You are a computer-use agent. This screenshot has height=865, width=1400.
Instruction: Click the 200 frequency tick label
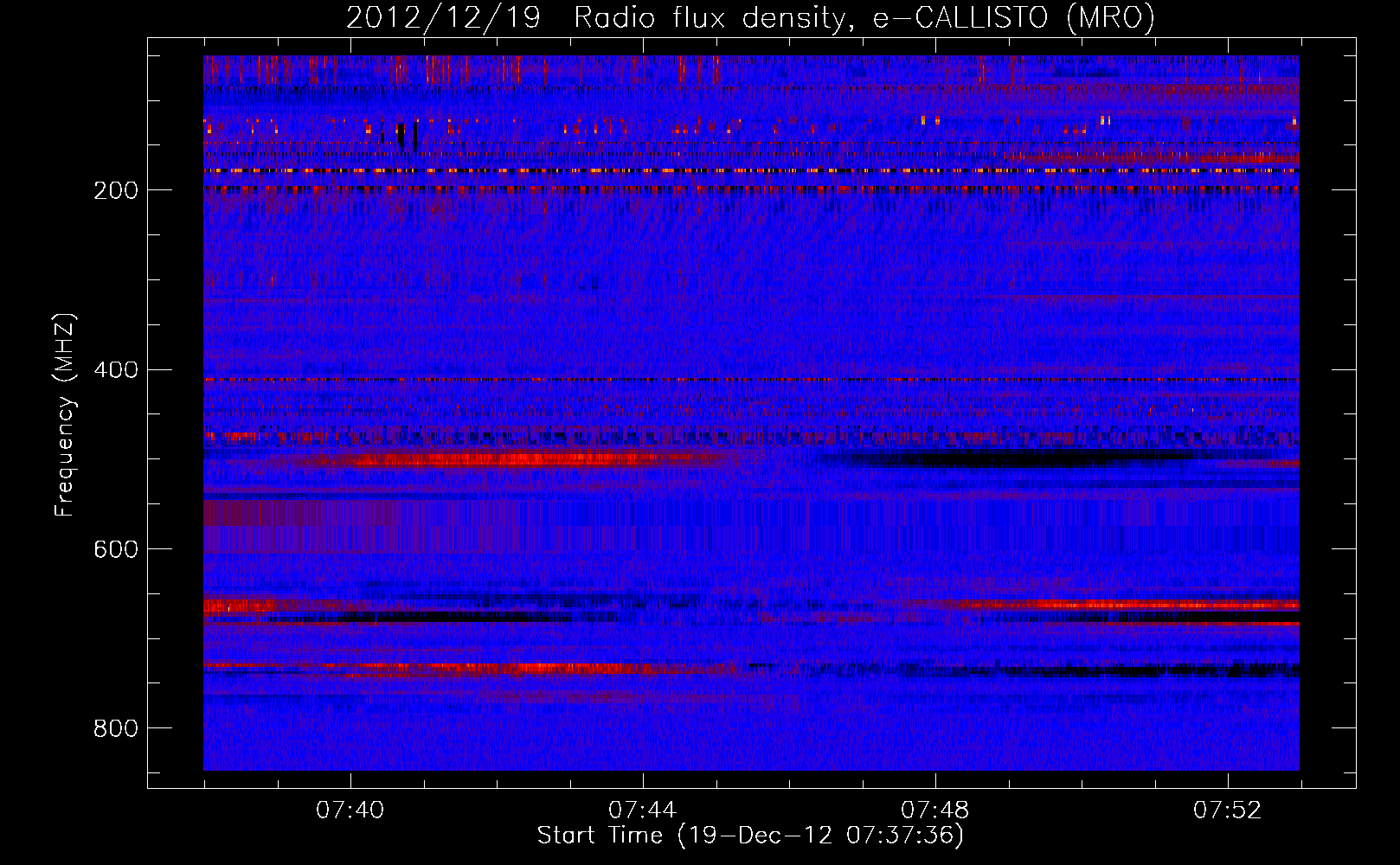[115, 190]
